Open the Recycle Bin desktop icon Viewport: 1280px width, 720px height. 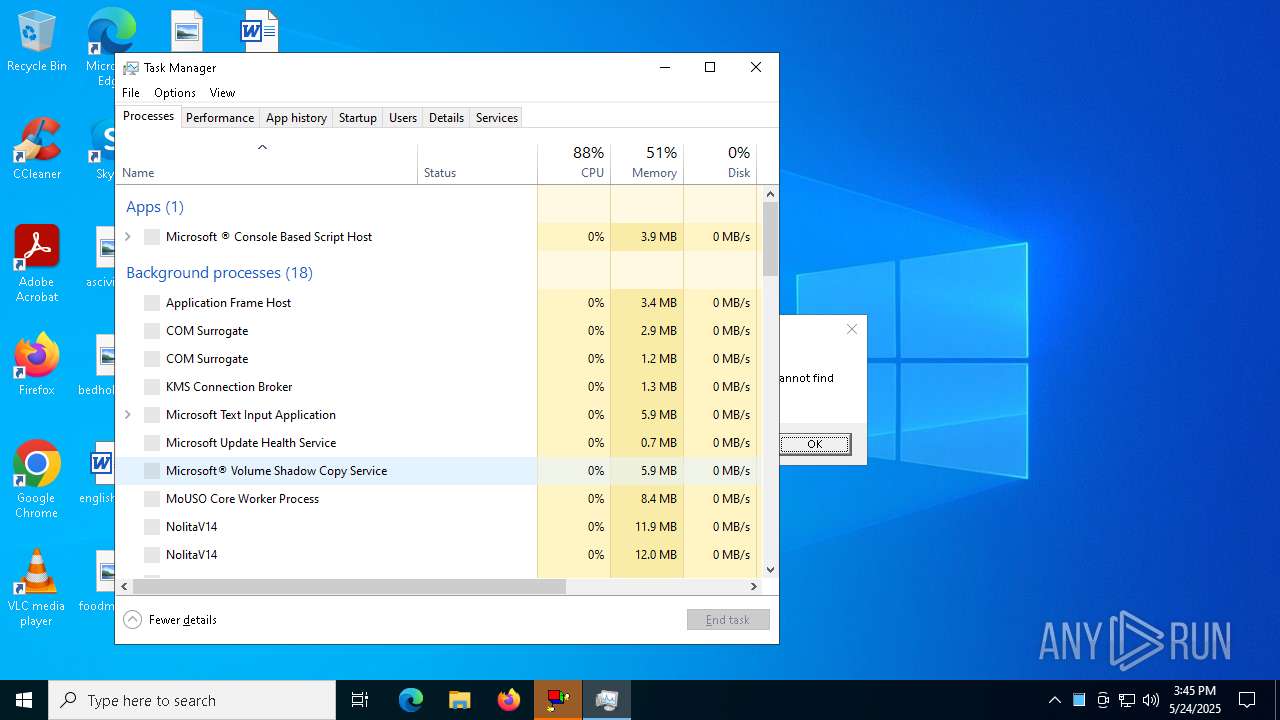tap(37, 42)
